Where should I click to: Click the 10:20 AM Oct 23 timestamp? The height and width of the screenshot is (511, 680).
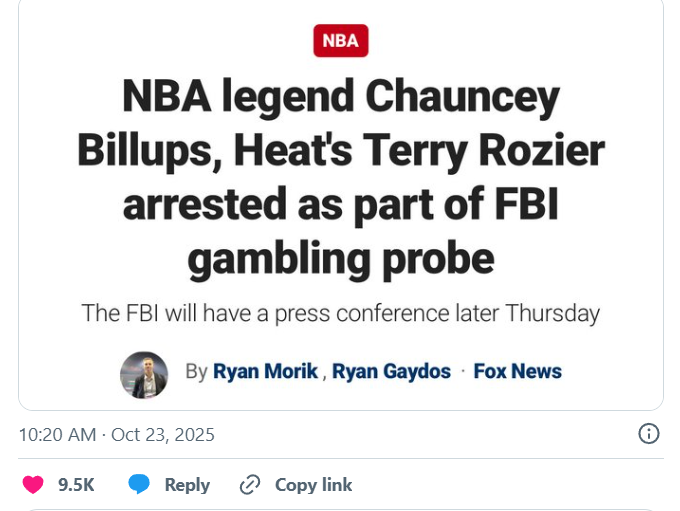[117, 435]
